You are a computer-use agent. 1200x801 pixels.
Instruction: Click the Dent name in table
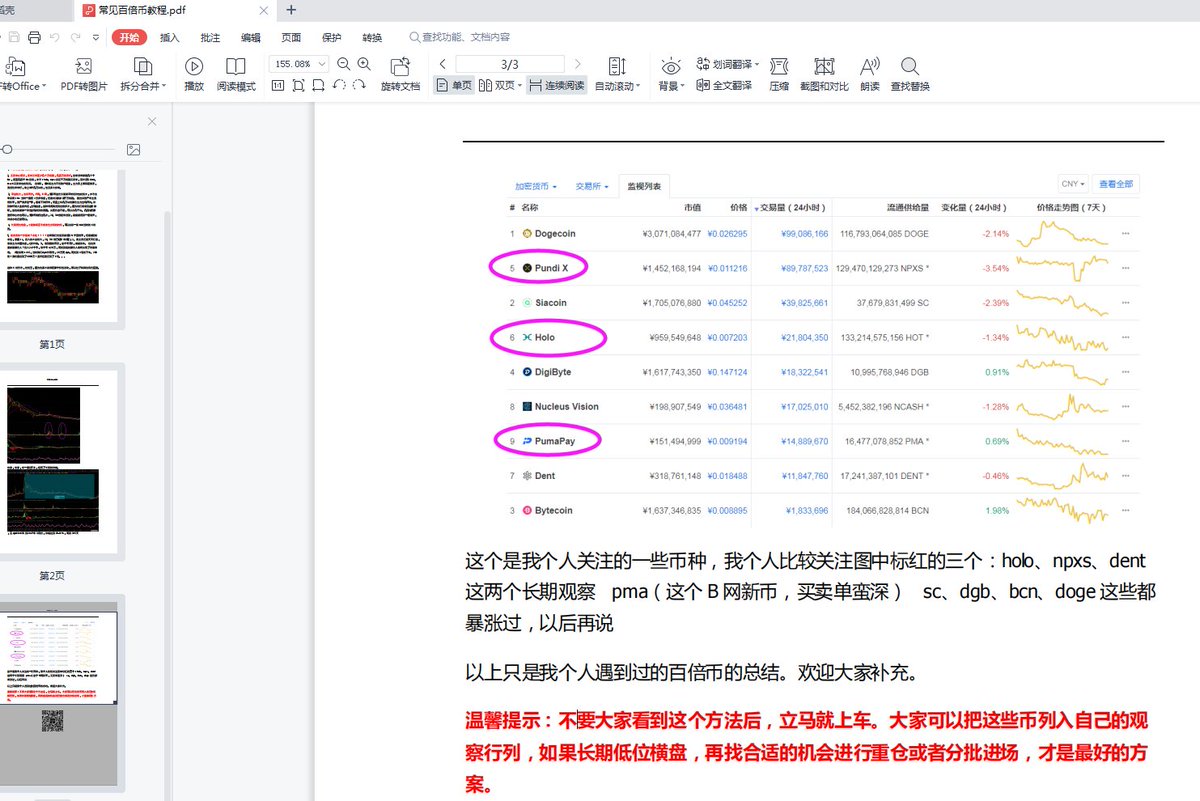pos(545,476)
